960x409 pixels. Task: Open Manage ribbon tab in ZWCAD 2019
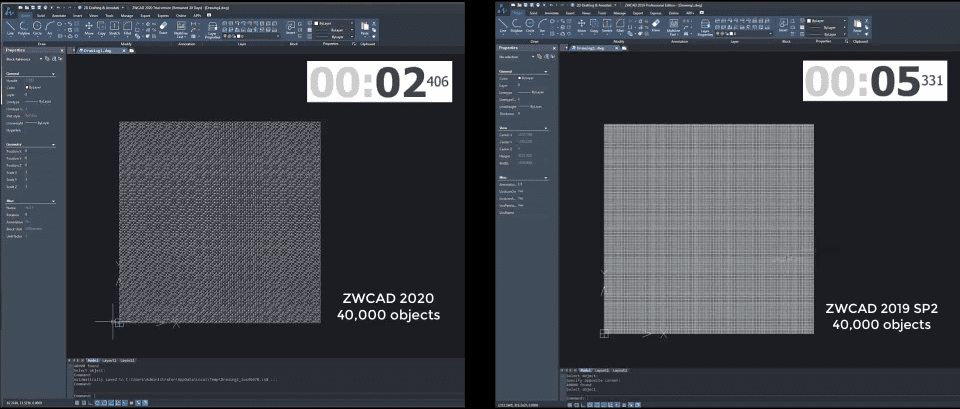[620, 13]
